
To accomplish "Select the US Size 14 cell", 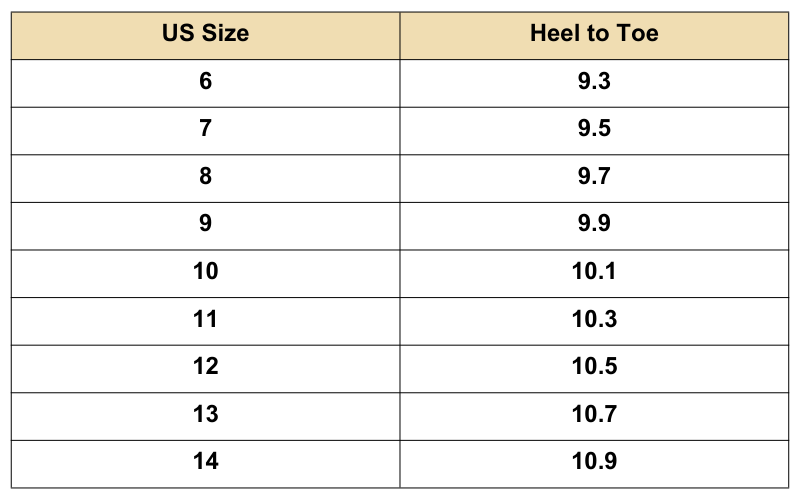I will (205, 462).
